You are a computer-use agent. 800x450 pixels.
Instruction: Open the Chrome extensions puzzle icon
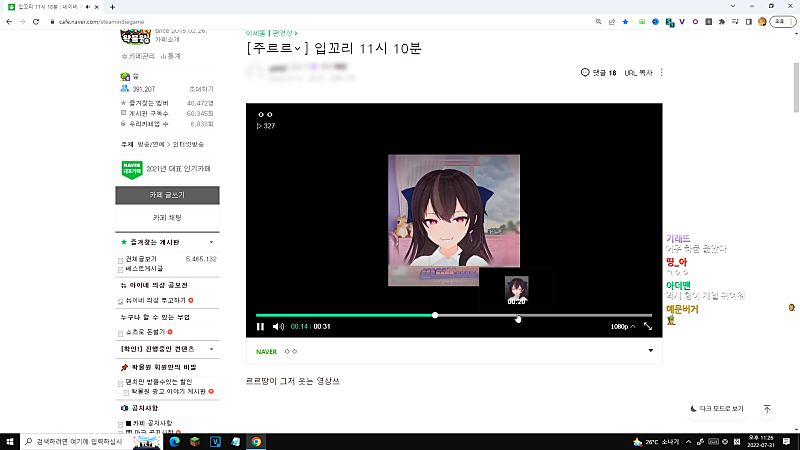click(x=722, y=22)
